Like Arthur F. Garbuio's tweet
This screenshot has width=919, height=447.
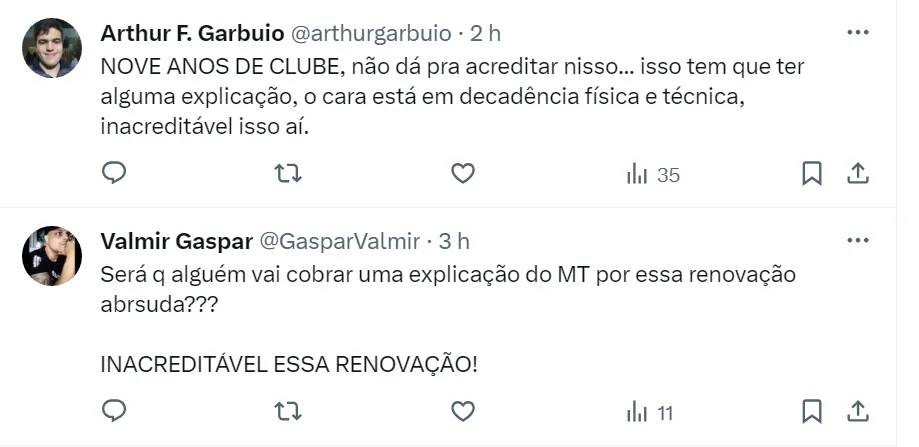462,174
